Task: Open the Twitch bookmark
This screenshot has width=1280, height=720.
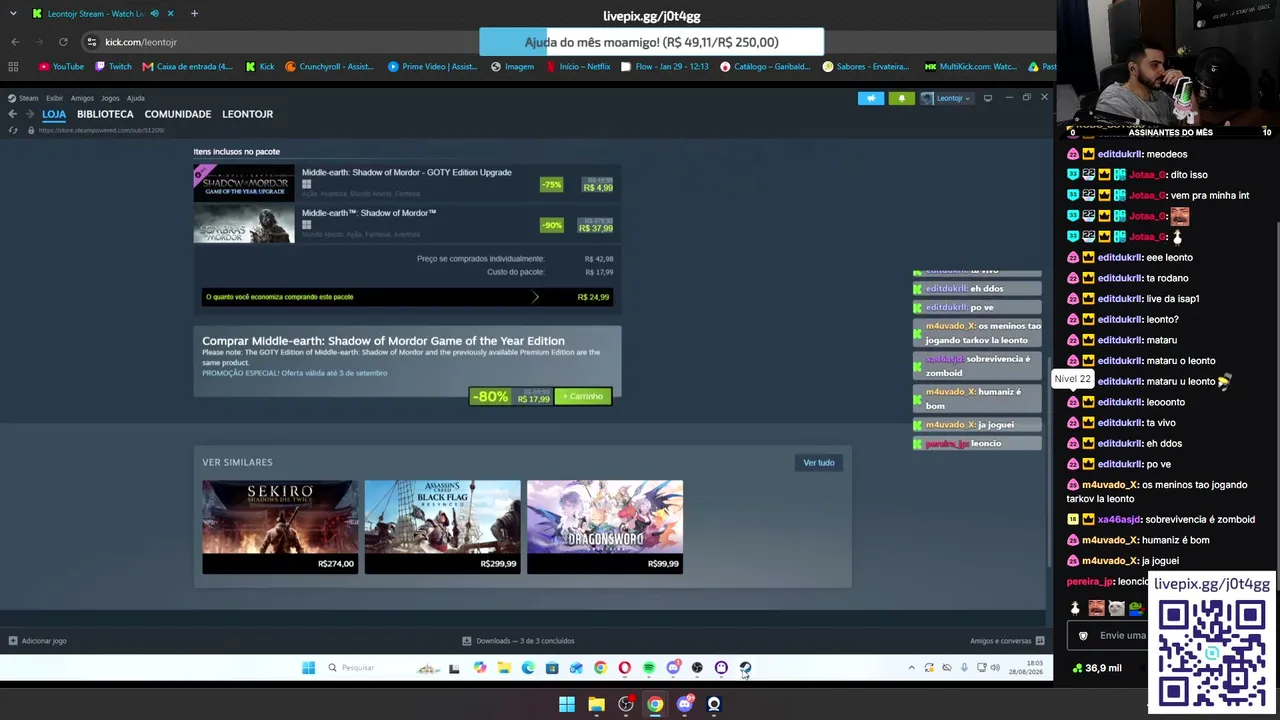Action: 114,67
